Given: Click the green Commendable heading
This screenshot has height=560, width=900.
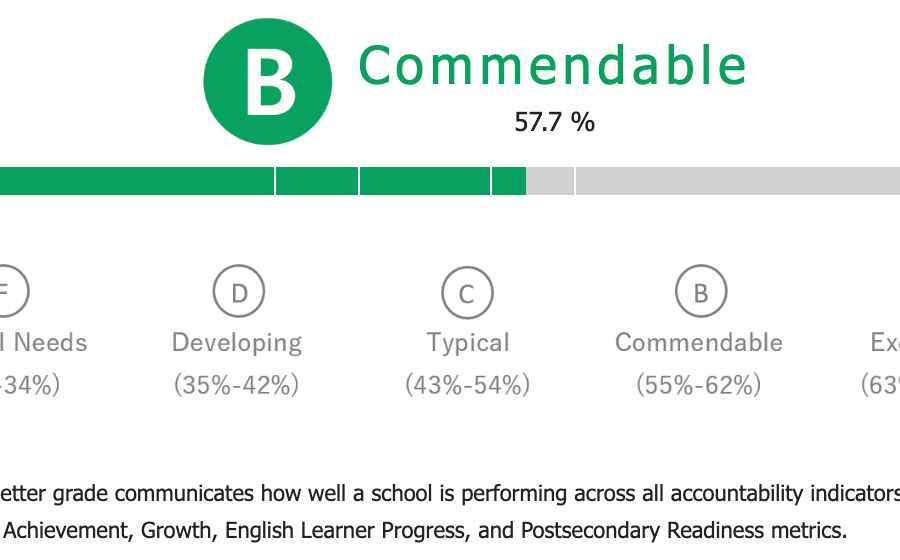Looking at the screenshot, I should click(552, 65).
